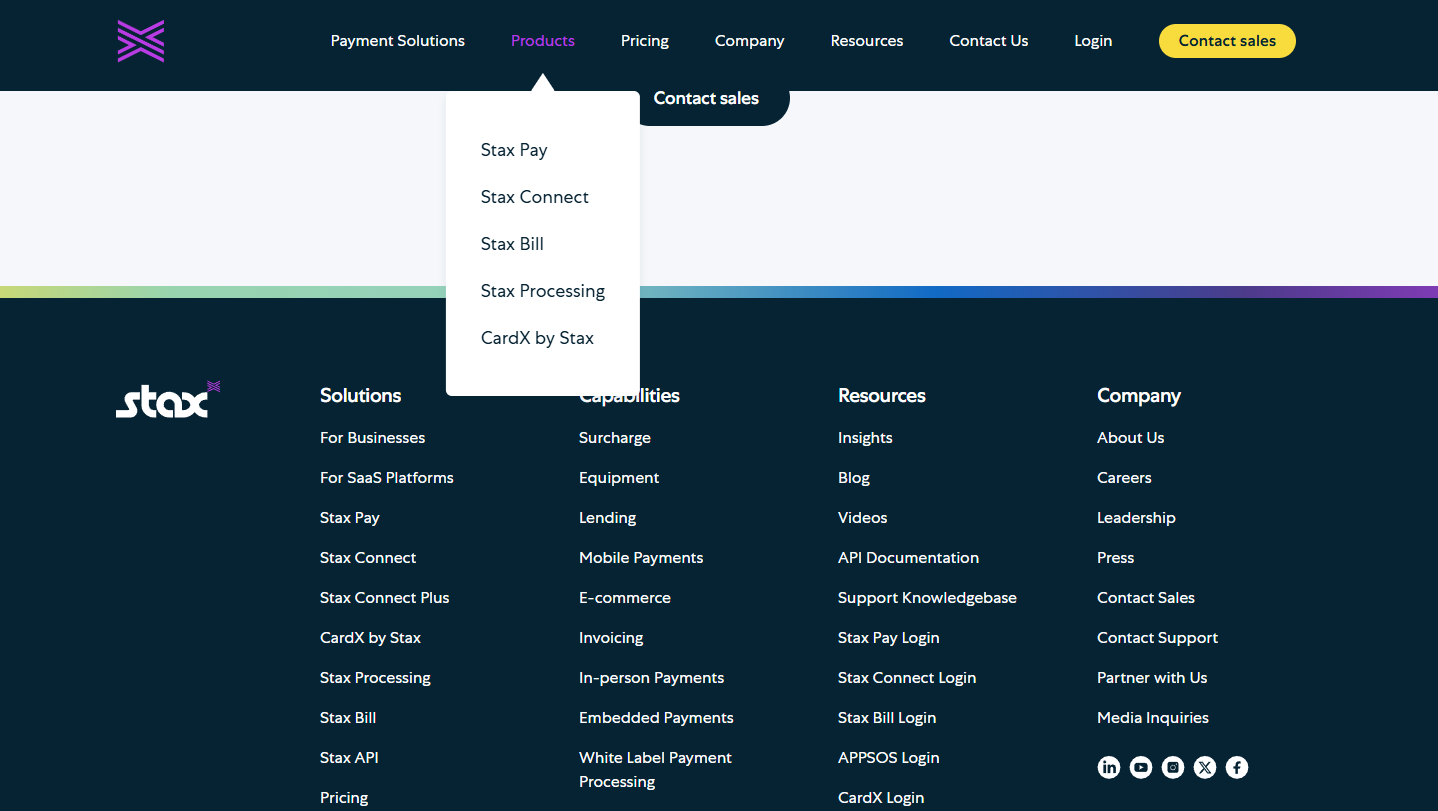The image size is (1438, 811).
Task: Expand the Payment Solutions navigation dropdown
Action: (397, 41)
